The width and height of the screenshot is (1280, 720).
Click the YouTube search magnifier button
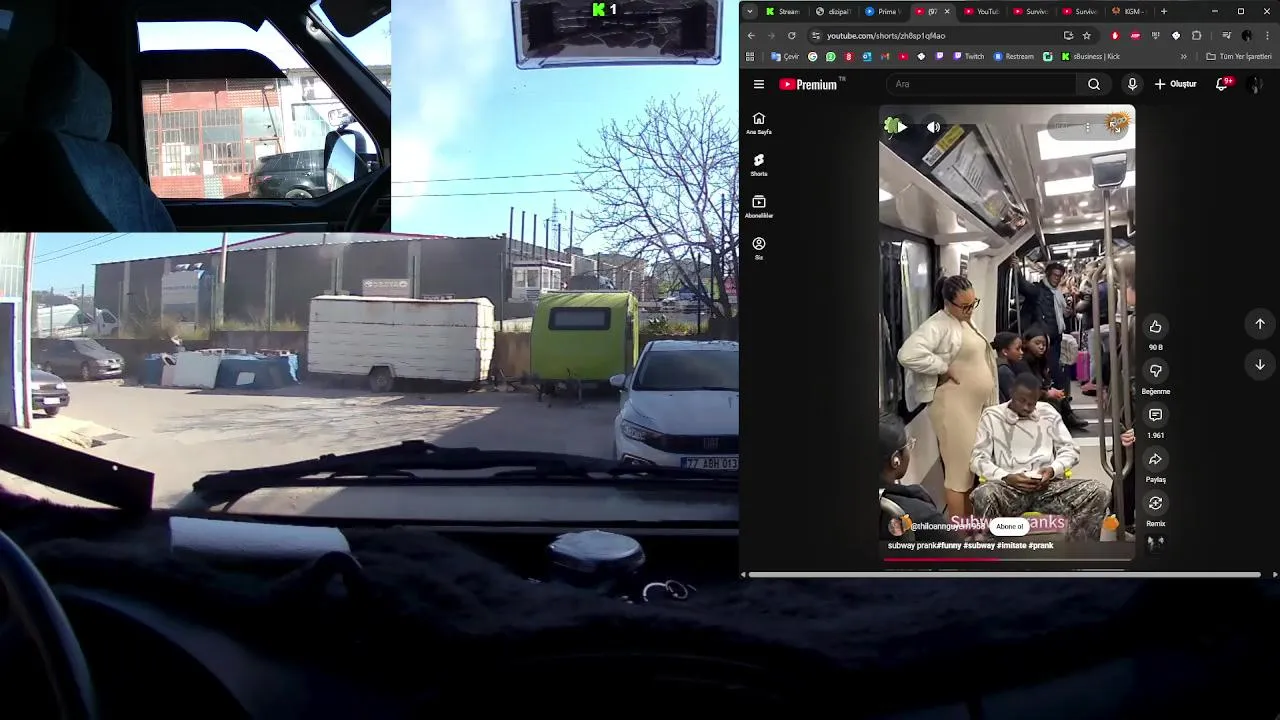tap(1094, 85)
